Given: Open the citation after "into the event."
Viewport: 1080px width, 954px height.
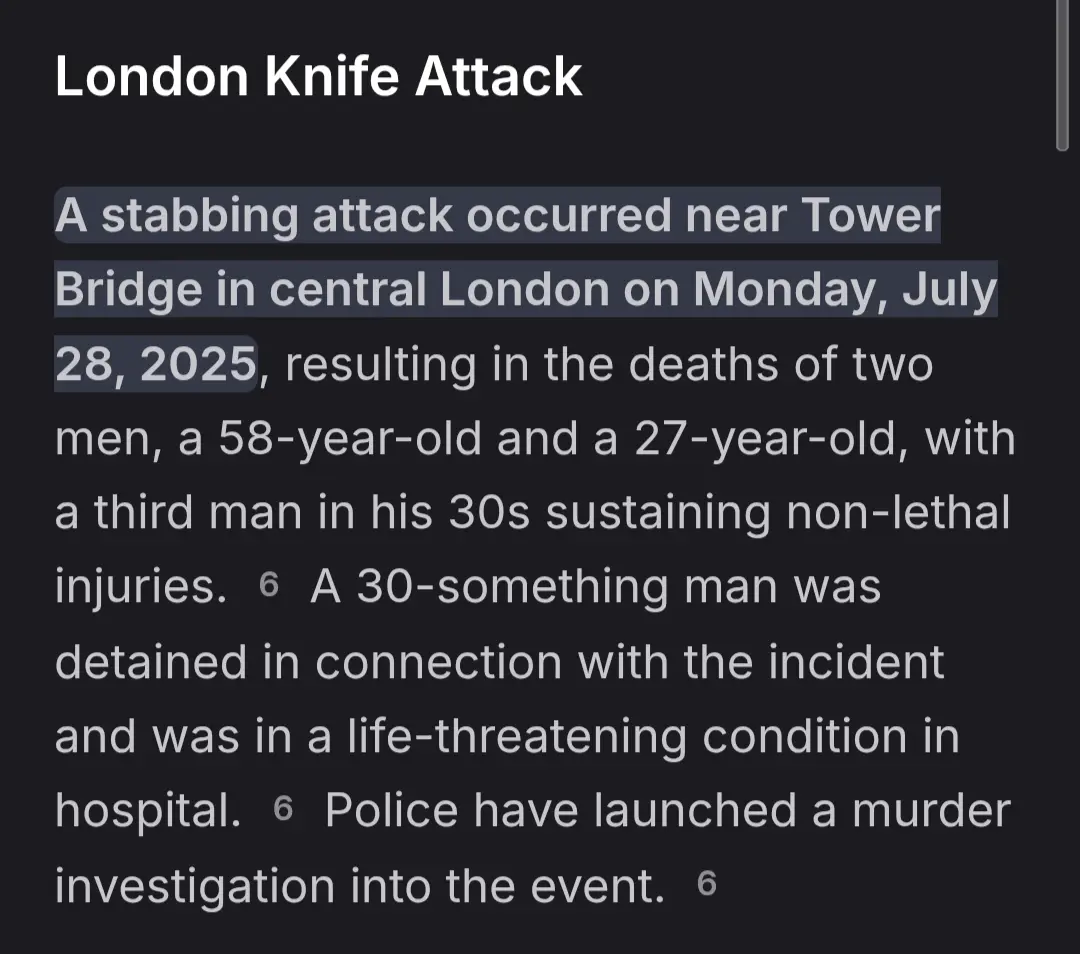Looking at the screenshot, I should click(x=706, y=884).
